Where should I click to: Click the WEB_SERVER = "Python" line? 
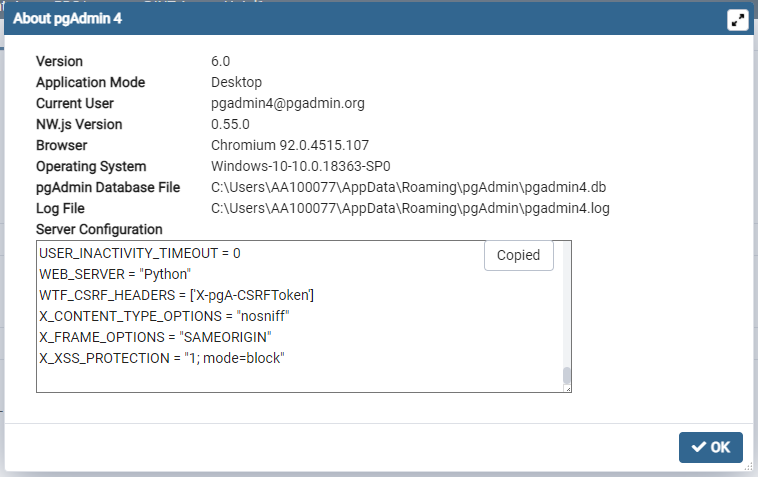point(115,274)
